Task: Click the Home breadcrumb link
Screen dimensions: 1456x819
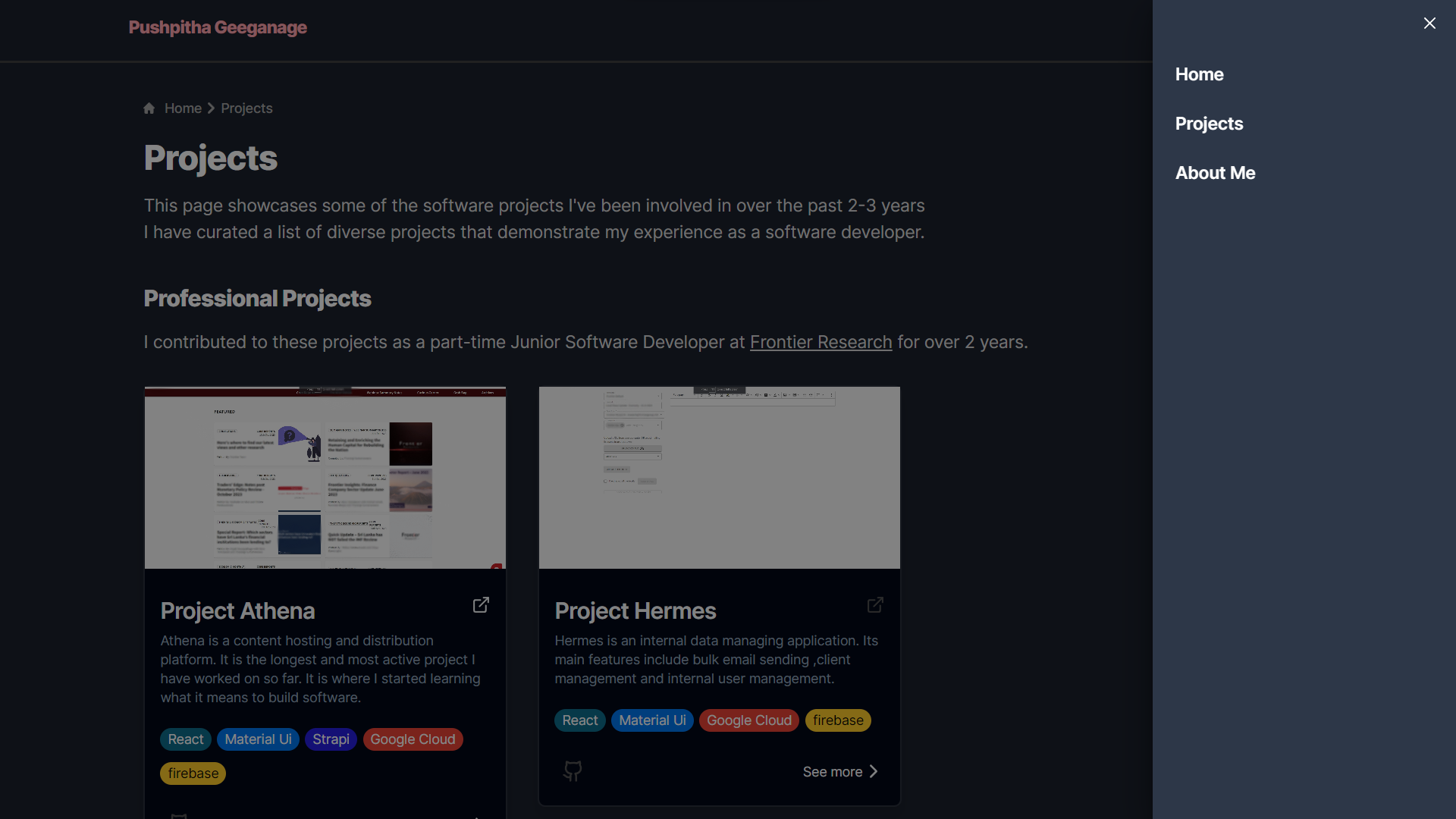Action: click(183, 108)
